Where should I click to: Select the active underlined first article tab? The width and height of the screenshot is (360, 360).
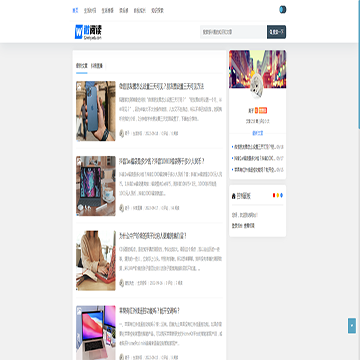pos(81,66)
